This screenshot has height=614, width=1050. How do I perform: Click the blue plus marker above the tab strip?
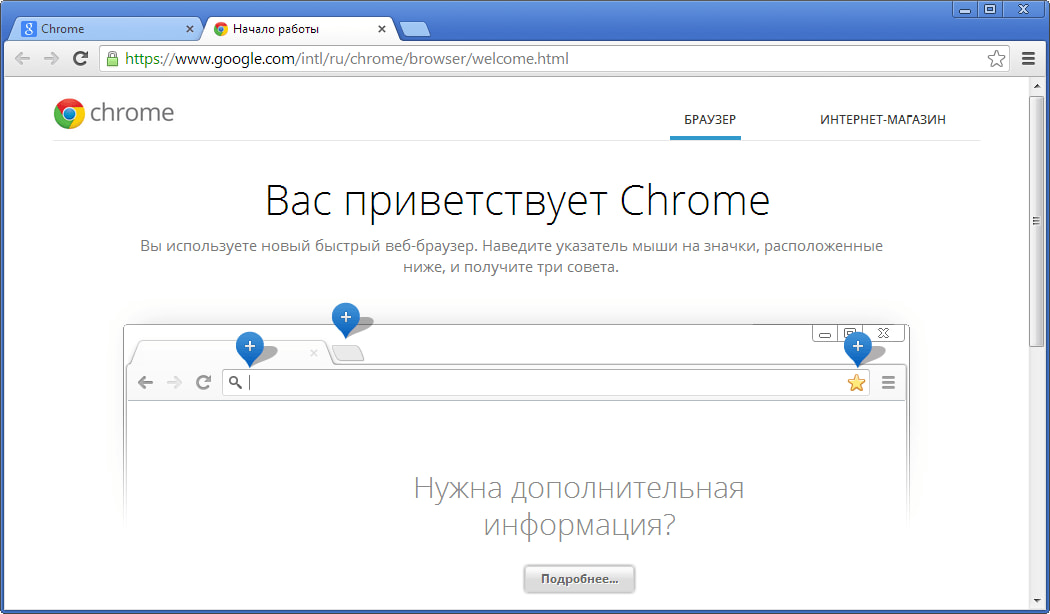coord(345,317)
